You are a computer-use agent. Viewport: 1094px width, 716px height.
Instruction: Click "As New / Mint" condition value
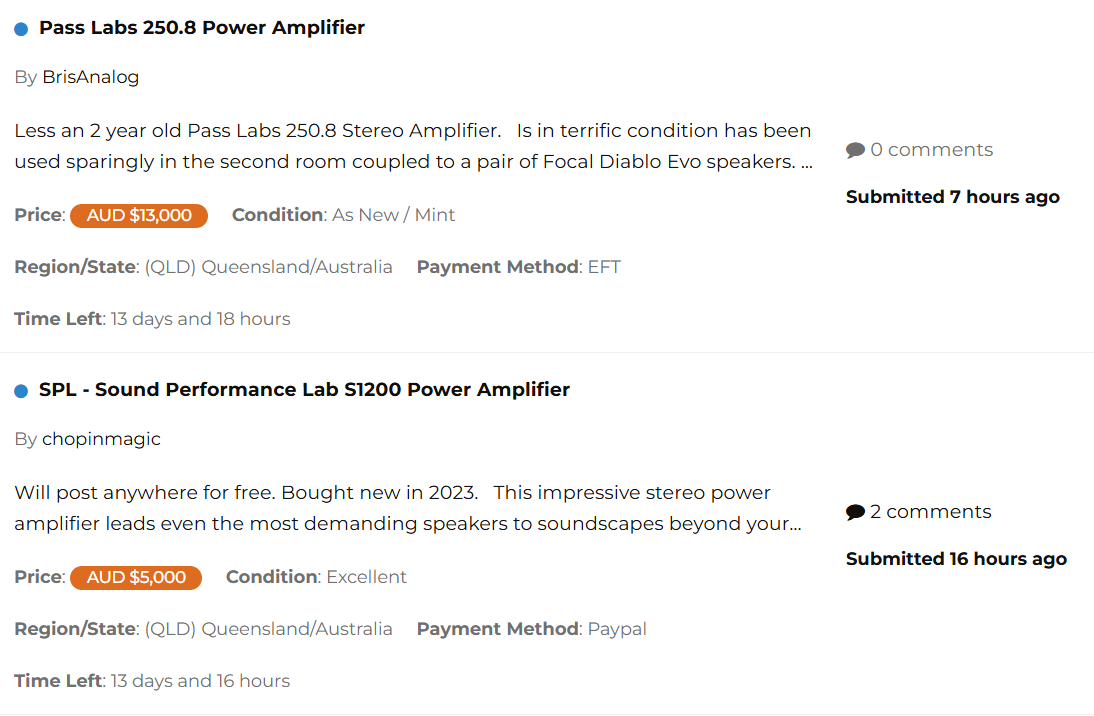coord(393,215)
